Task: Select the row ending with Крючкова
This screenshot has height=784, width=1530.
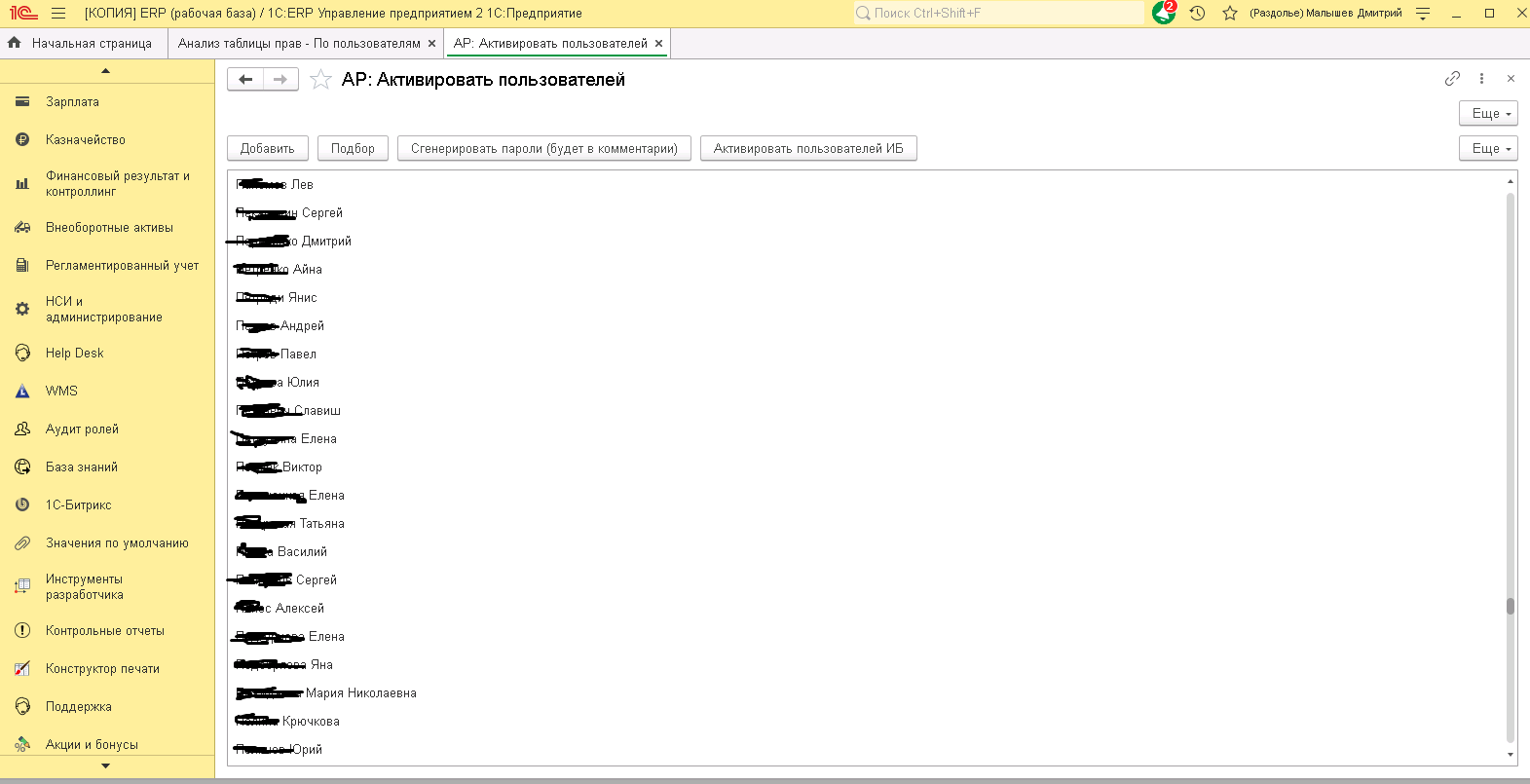Action: point(867,721)
